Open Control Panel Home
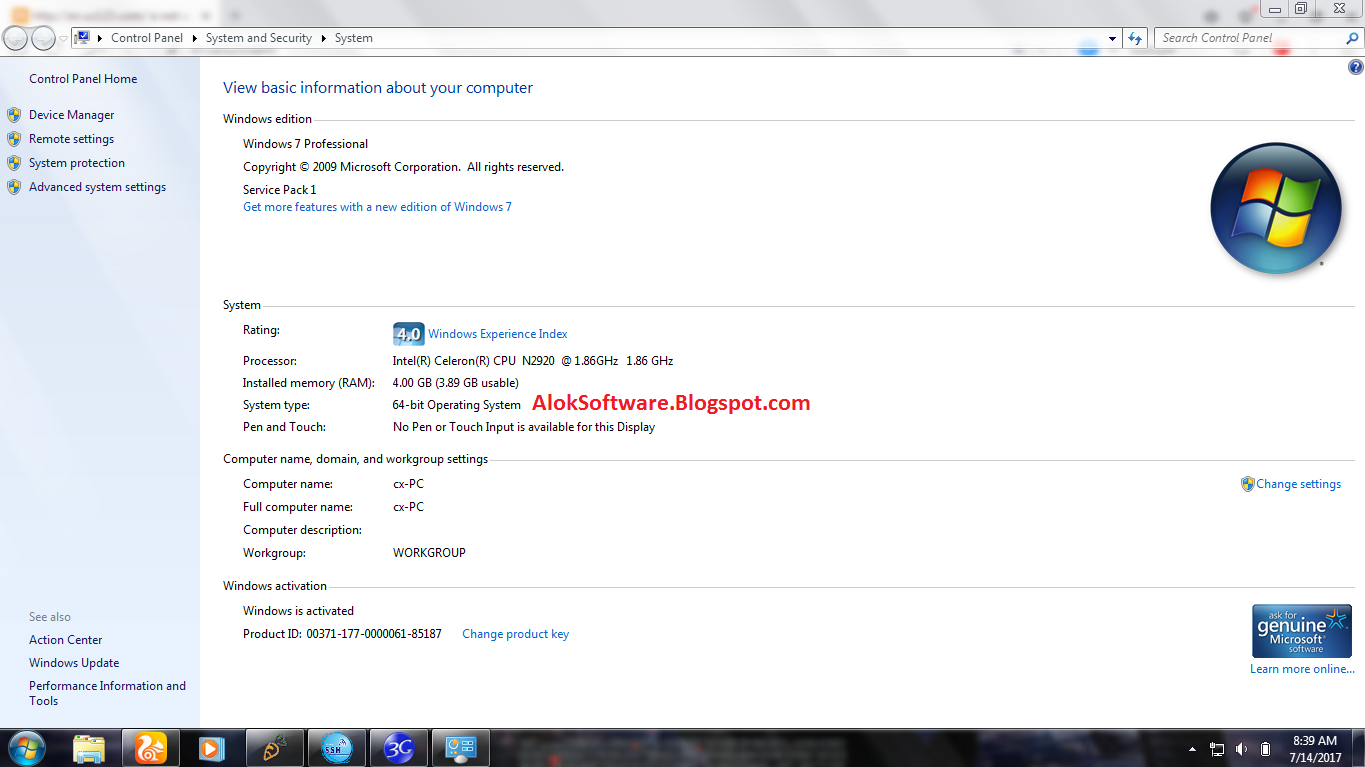1365x767 pixels. click(83, 79)
